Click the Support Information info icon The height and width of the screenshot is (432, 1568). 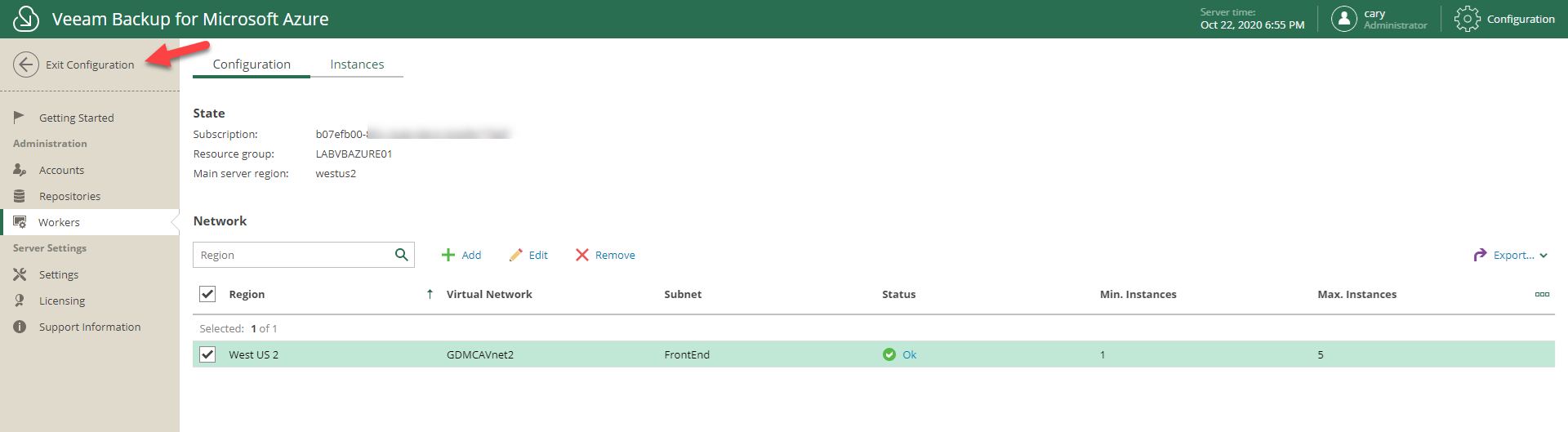20,327
